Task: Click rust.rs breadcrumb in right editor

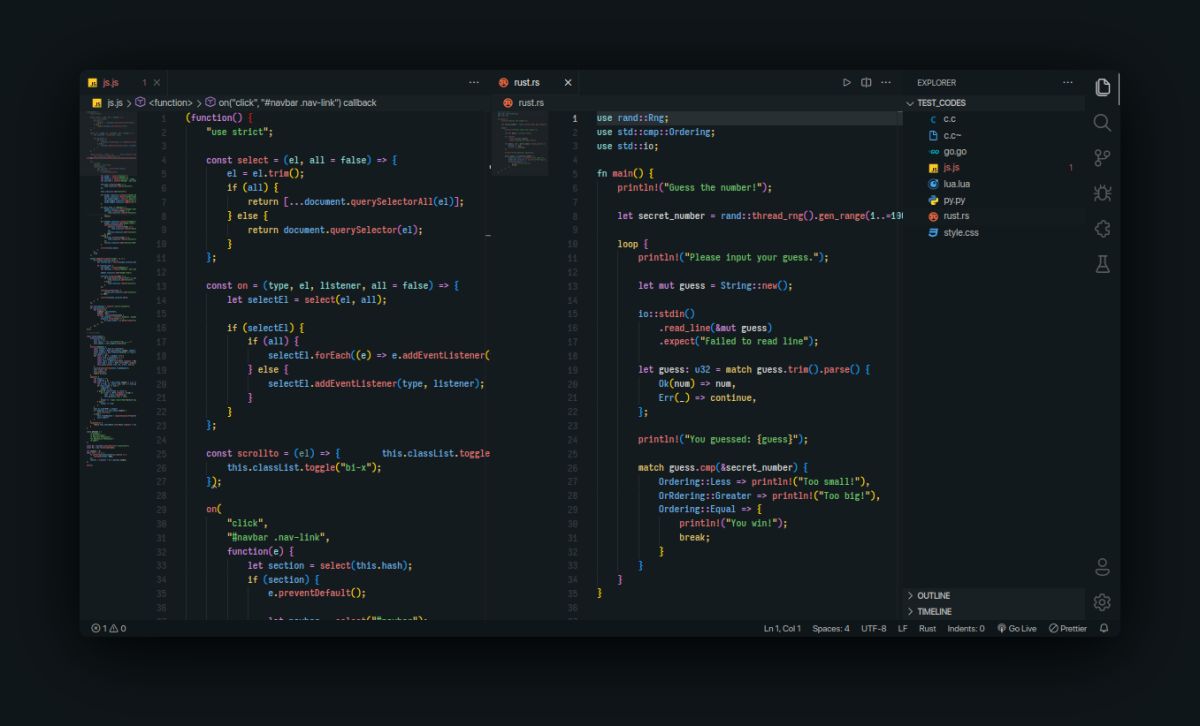Action: pyautogui.click(x=523, y=103)
